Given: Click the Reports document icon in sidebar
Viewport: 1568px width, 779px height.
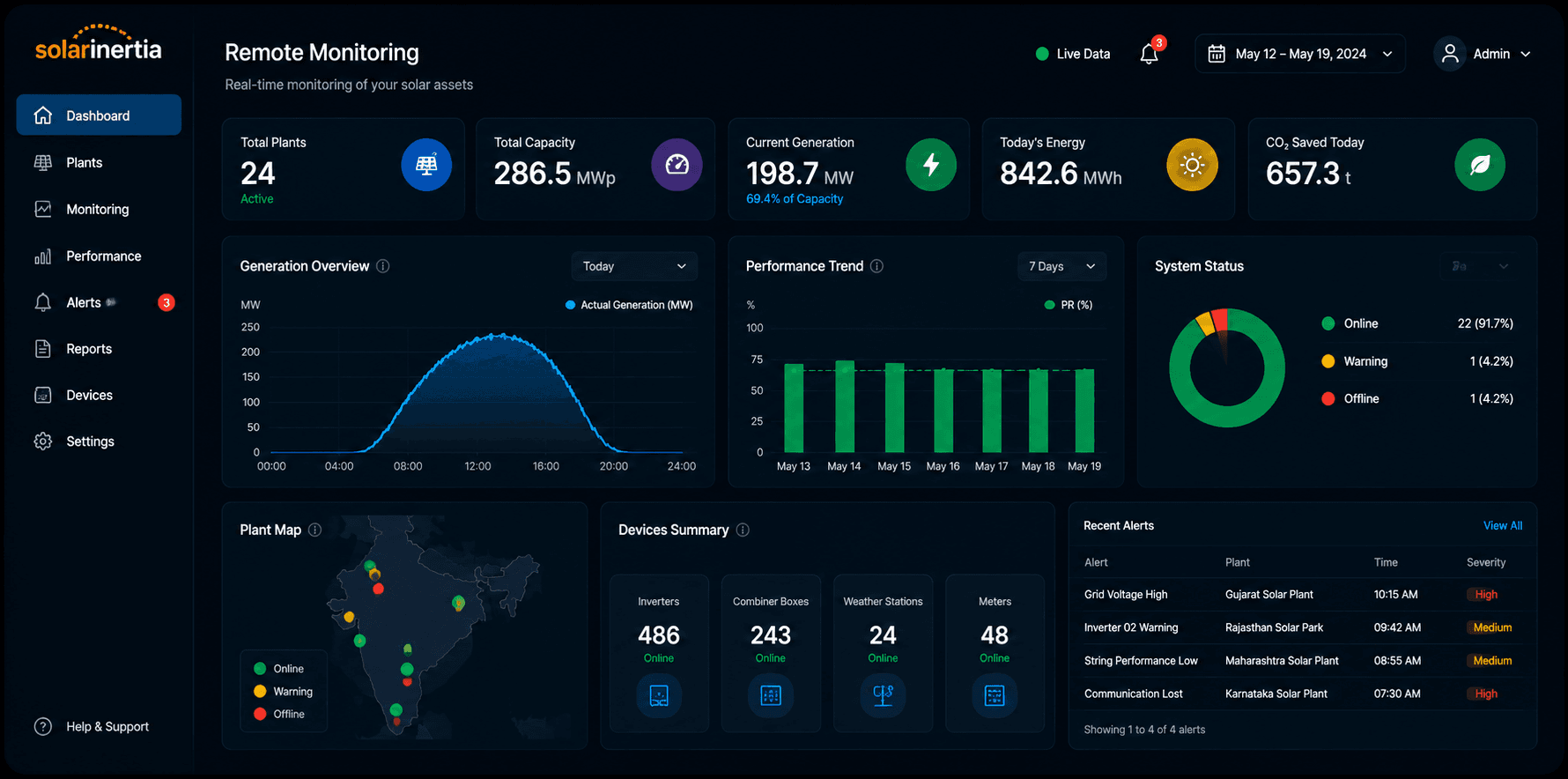Looking at the screenshot, I should coord(42,348).
